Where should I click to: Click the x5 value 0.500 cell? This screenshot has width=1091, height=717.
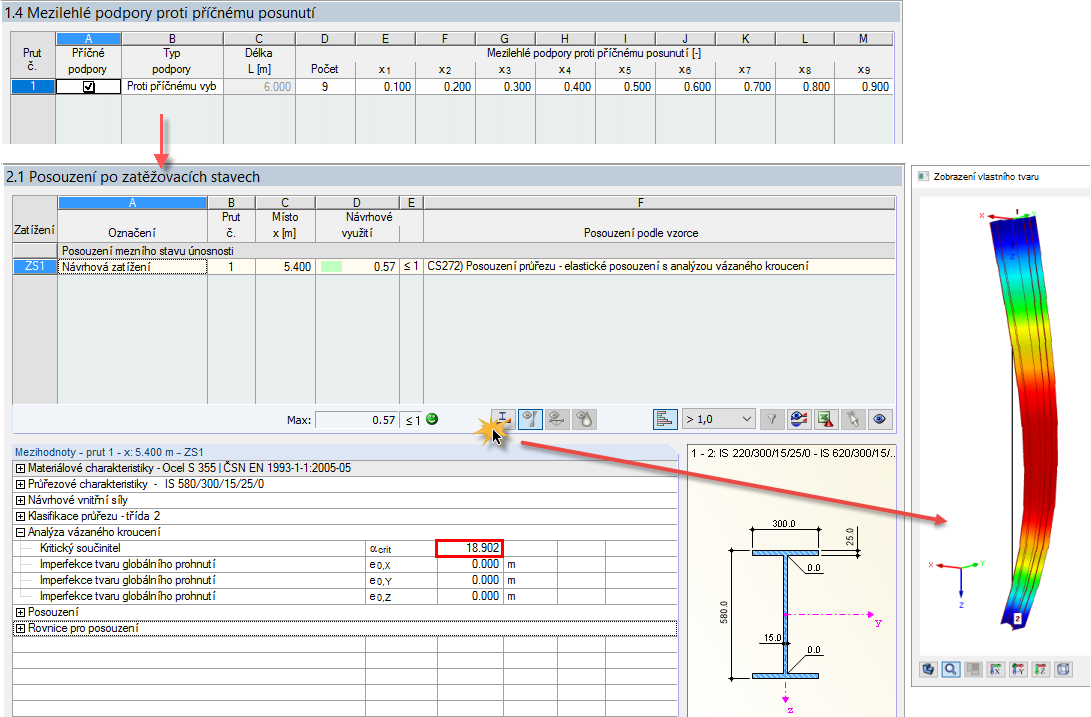click(625, 87)
